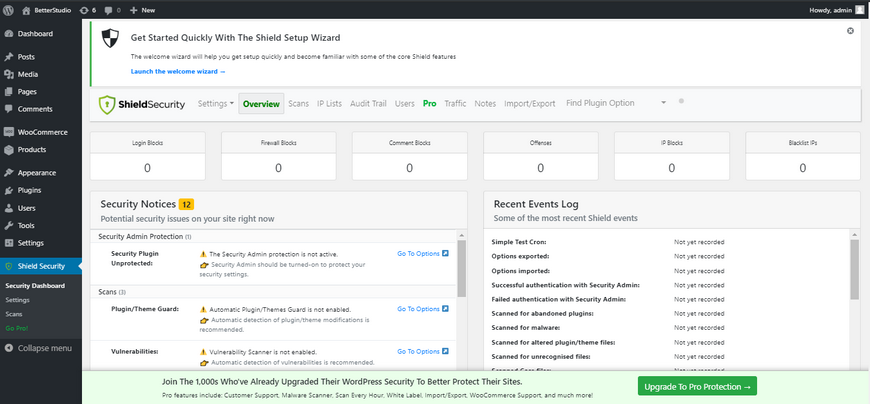
Task: Click the Shield logo in wizard notice
Action: click(110, 38)
